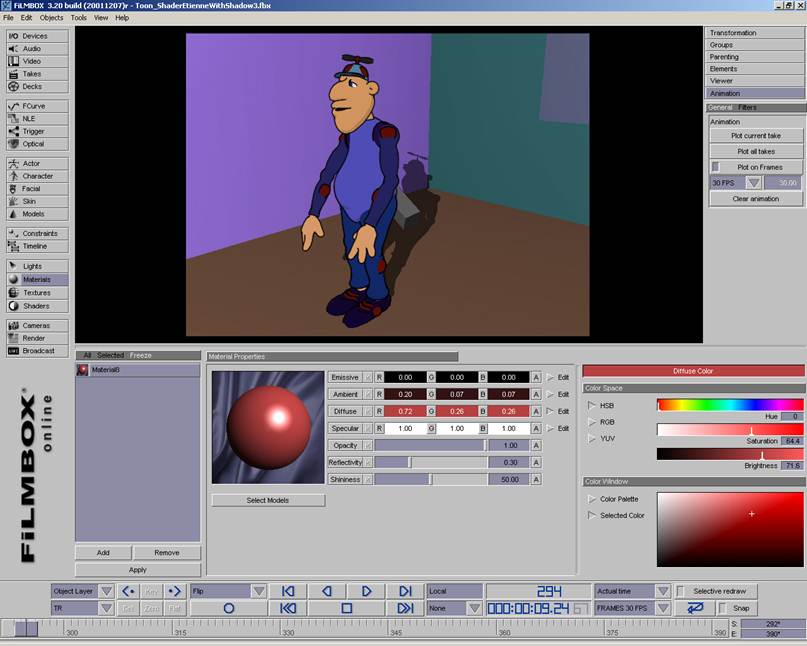Toggle the Diffuse animate A button

[536, 411]
